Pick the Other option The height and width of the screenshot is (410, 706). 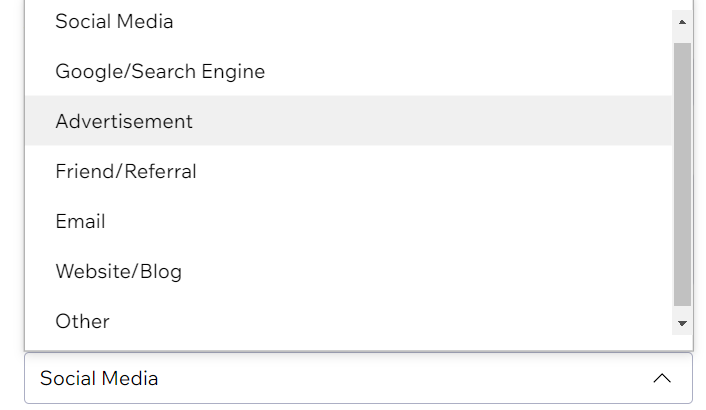coord(83,321)
